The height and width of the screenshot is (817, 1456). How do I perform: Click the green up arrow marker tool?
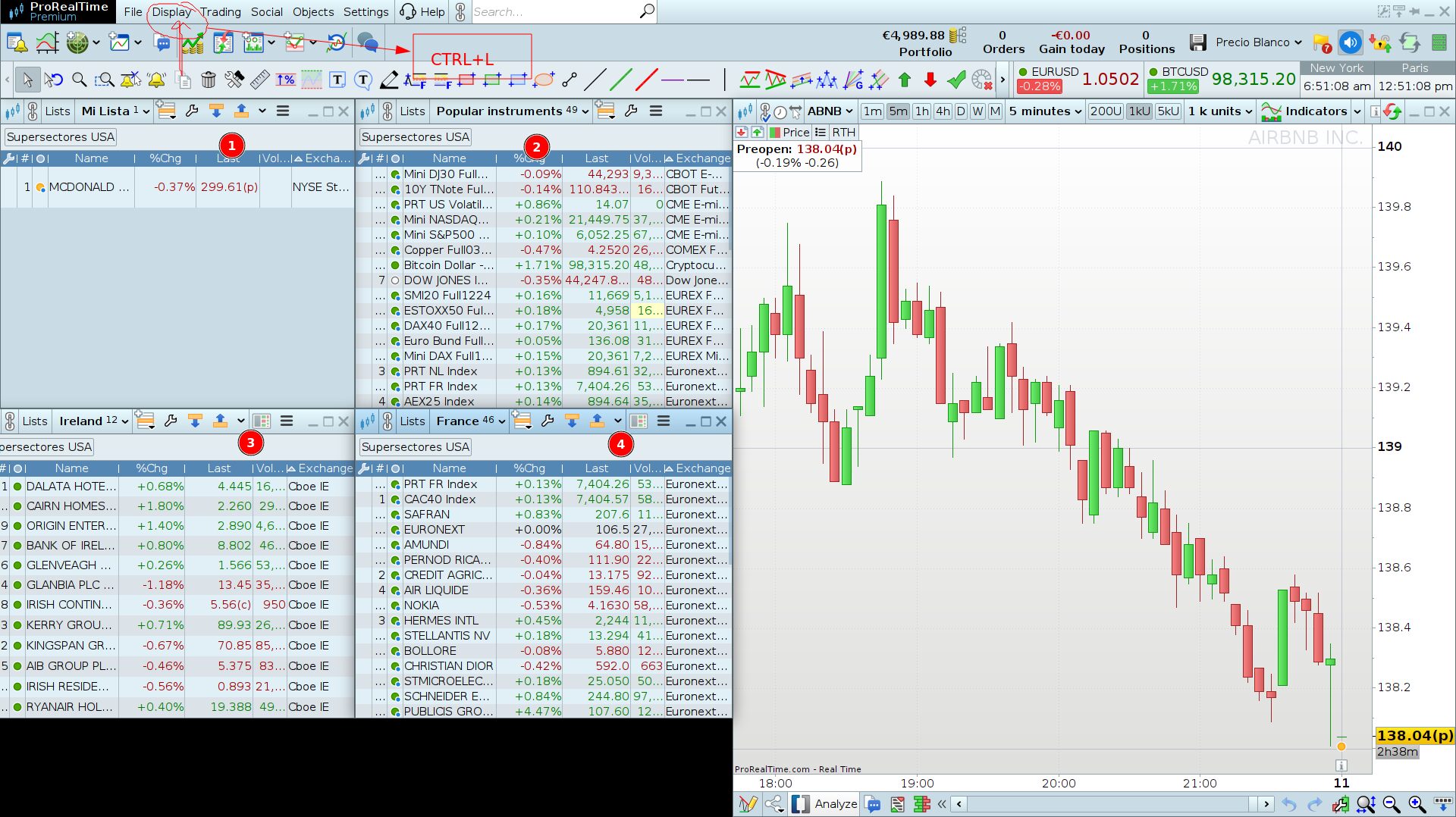pos(905,80)
